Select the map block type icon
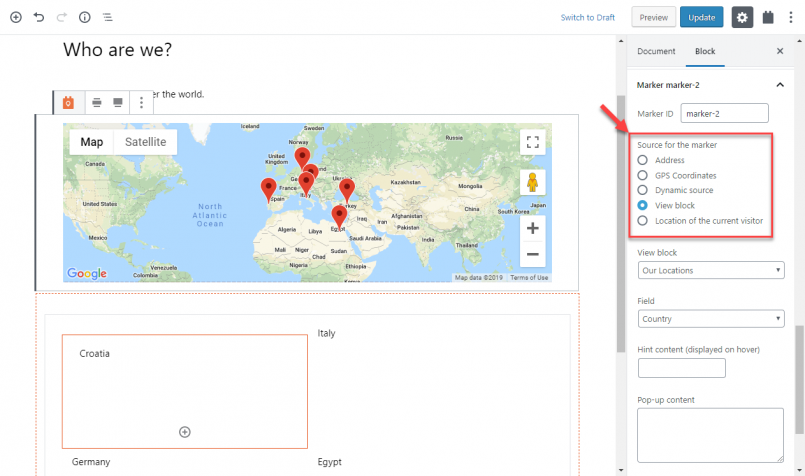 pos(68,103)
